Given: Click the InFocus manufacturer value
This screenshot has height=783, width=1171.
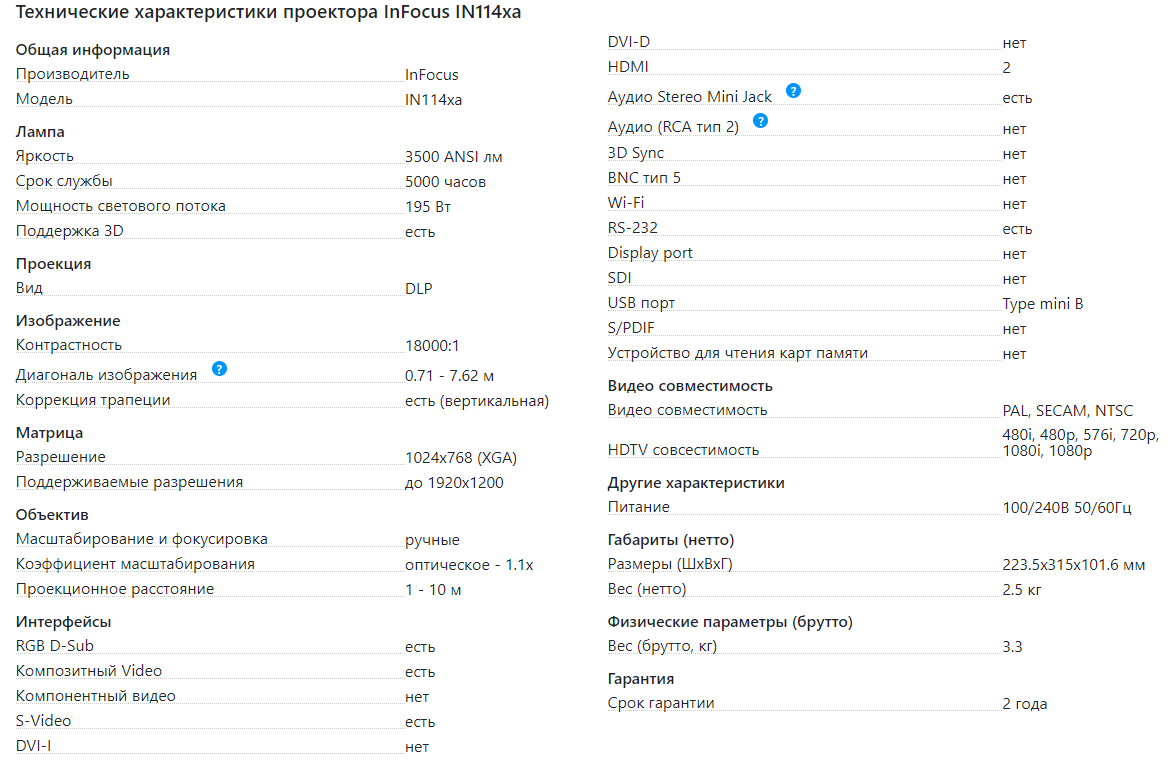Looking at the screenshot, I should click(x=432, y=75).
